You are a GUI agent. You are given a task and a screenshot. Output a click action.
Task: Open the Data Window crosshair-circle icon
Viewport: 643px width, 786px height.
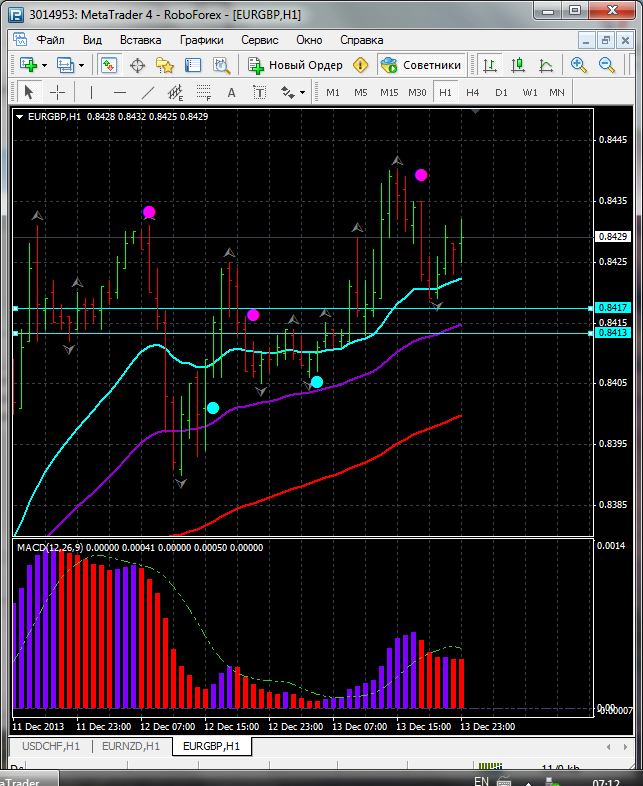(x=137, y=65)
